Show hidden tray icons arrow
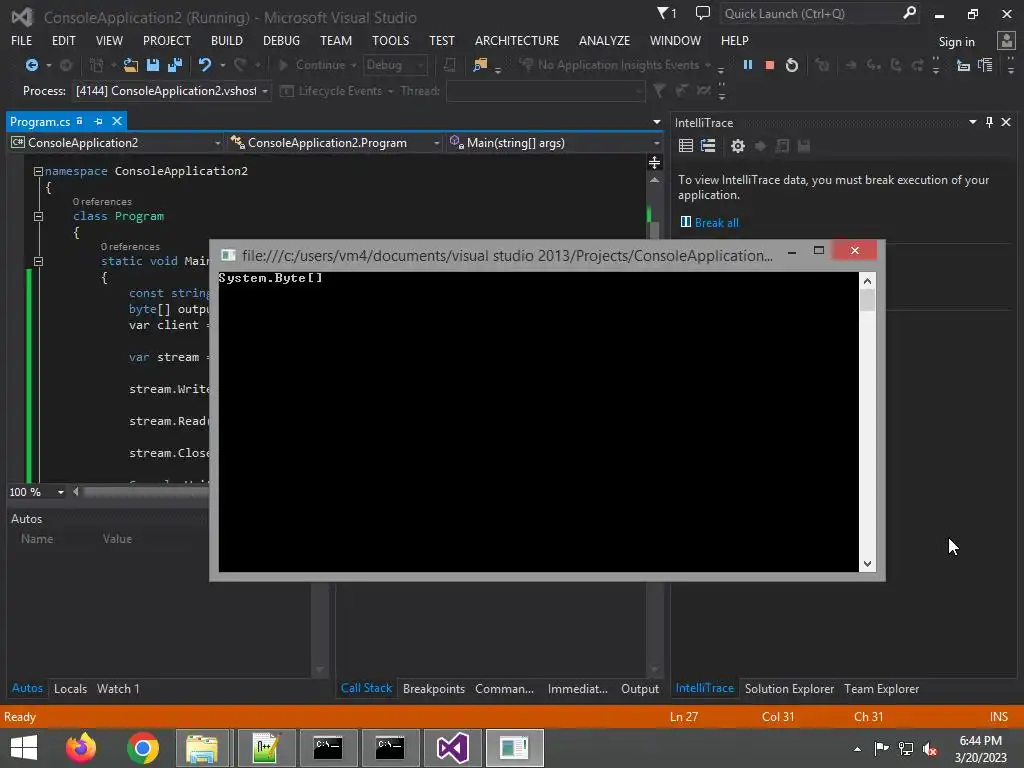 (x=857, y=749)
